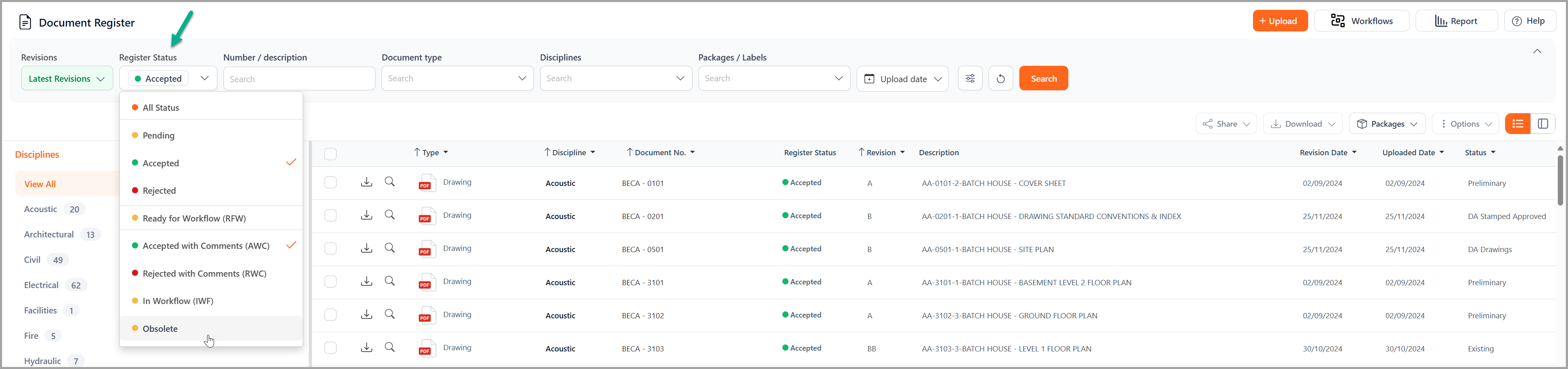Choose Obsolete status option
Screen dimensions: 1568x369
pyautogui.click(x=211, y=328)
